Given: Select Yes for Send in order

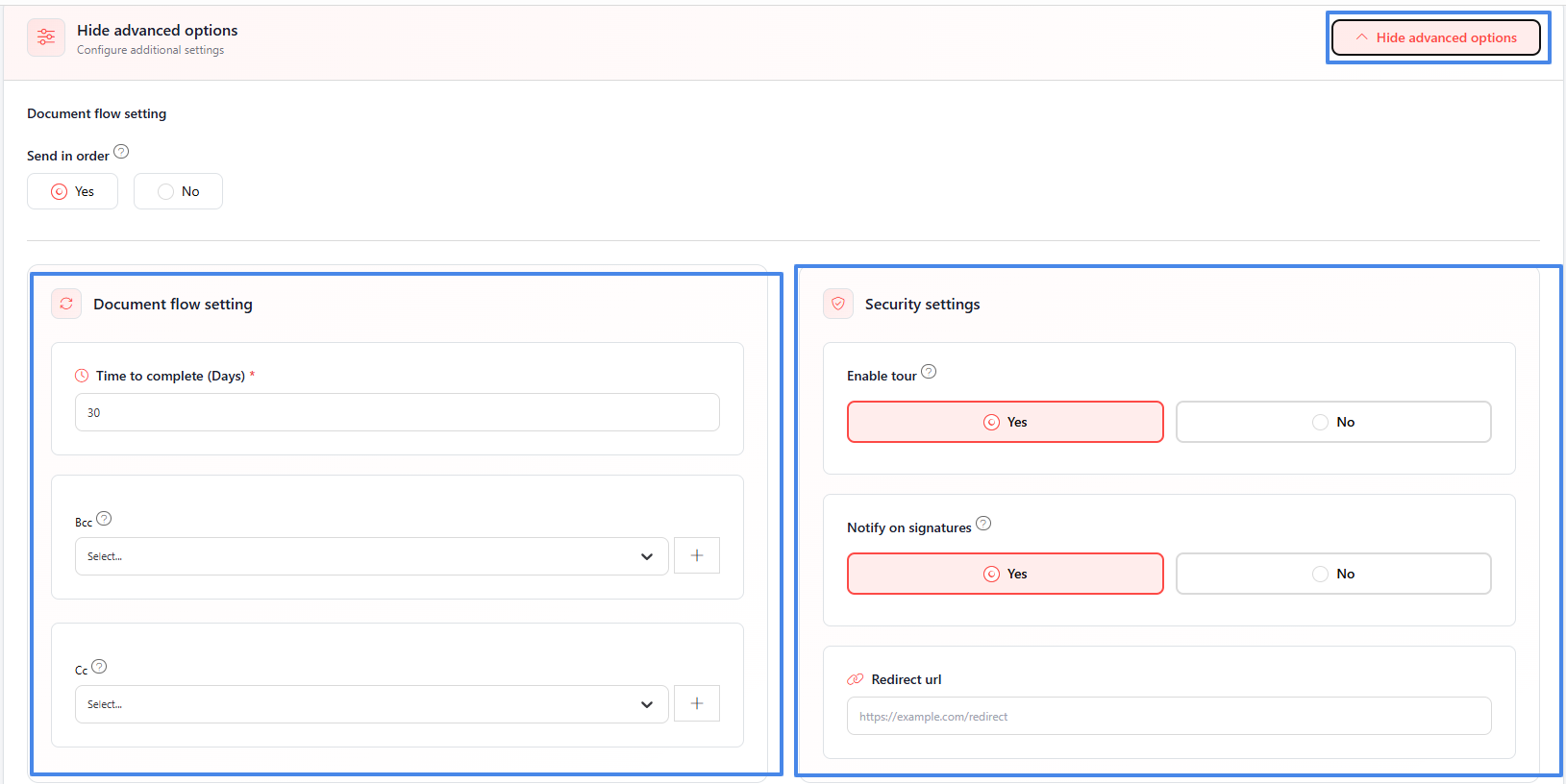Looking at the screenshot, I should tap(72, 191).
